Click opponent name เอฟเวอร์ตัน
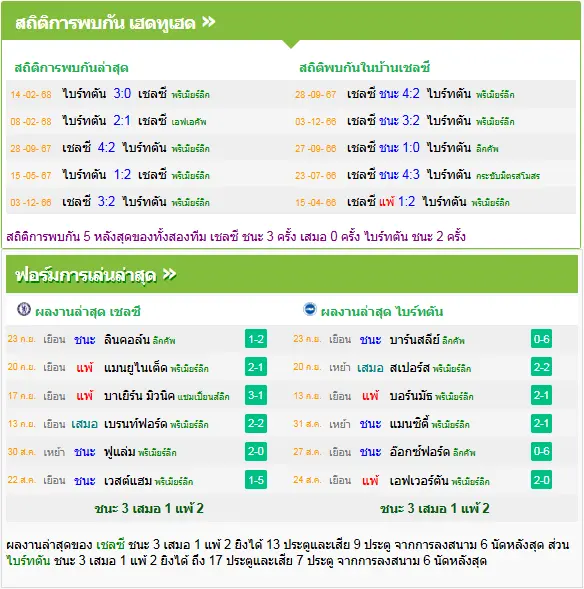584x589 pixels. [419, 480]
